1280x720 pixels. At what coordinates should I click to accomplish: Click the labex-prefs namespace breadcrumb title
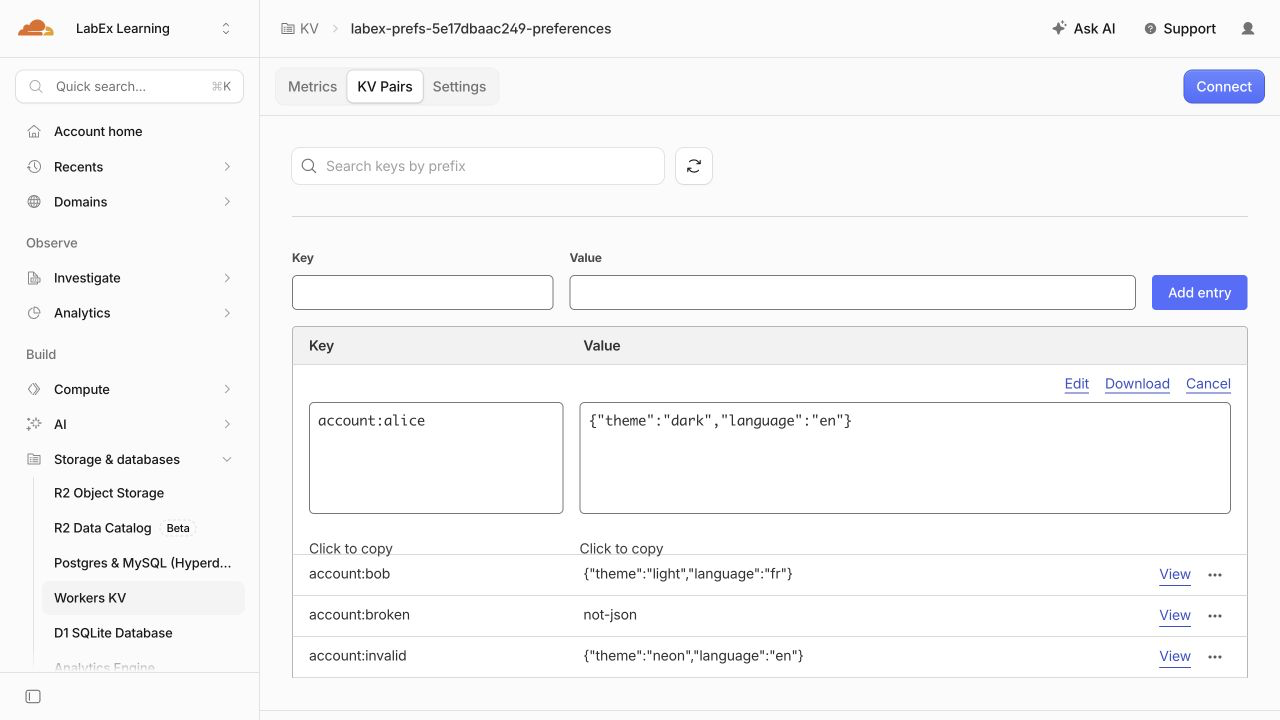point(481,29)
